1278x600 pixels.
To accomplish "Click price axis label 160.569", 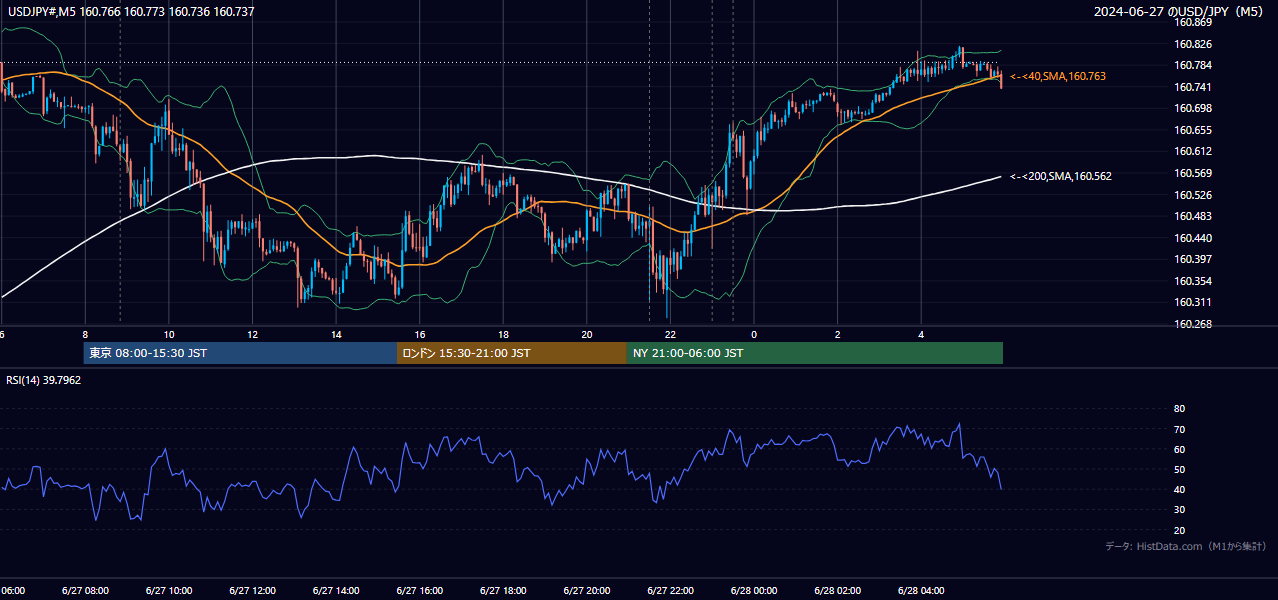I will (1193, 173).
